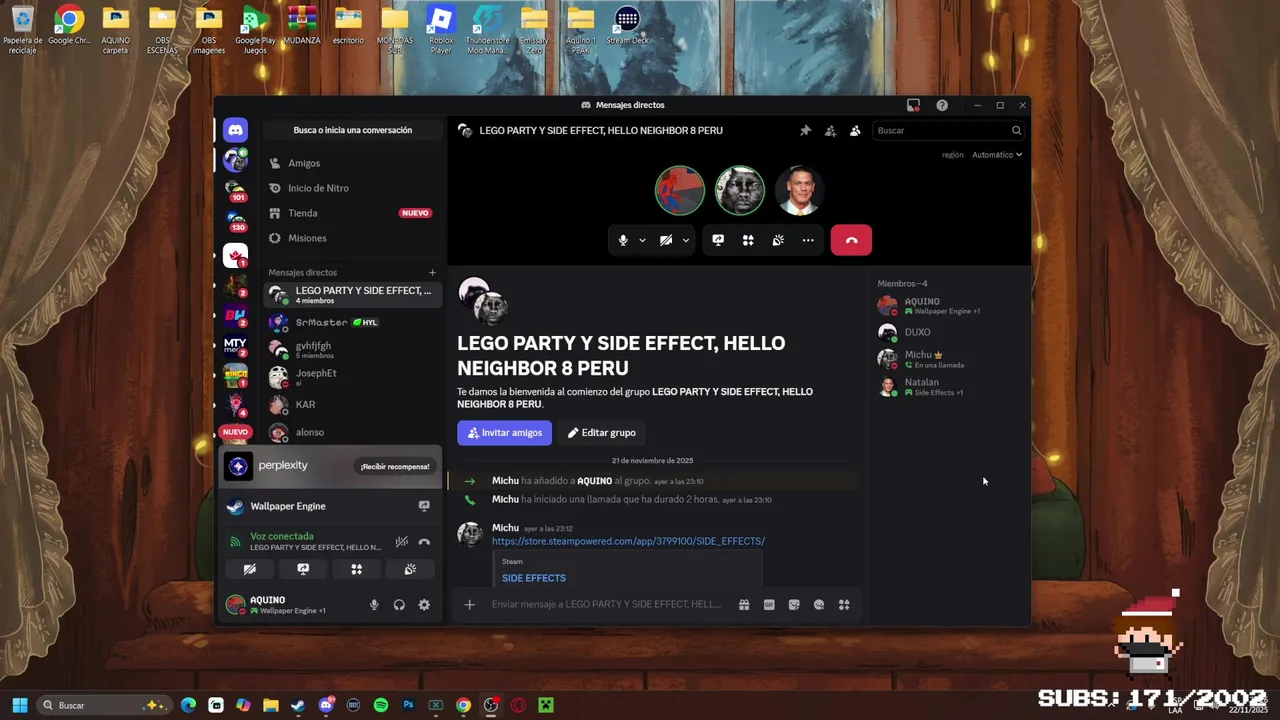Open the Tienda page
Screen dimensions: 1280x720
352,213
